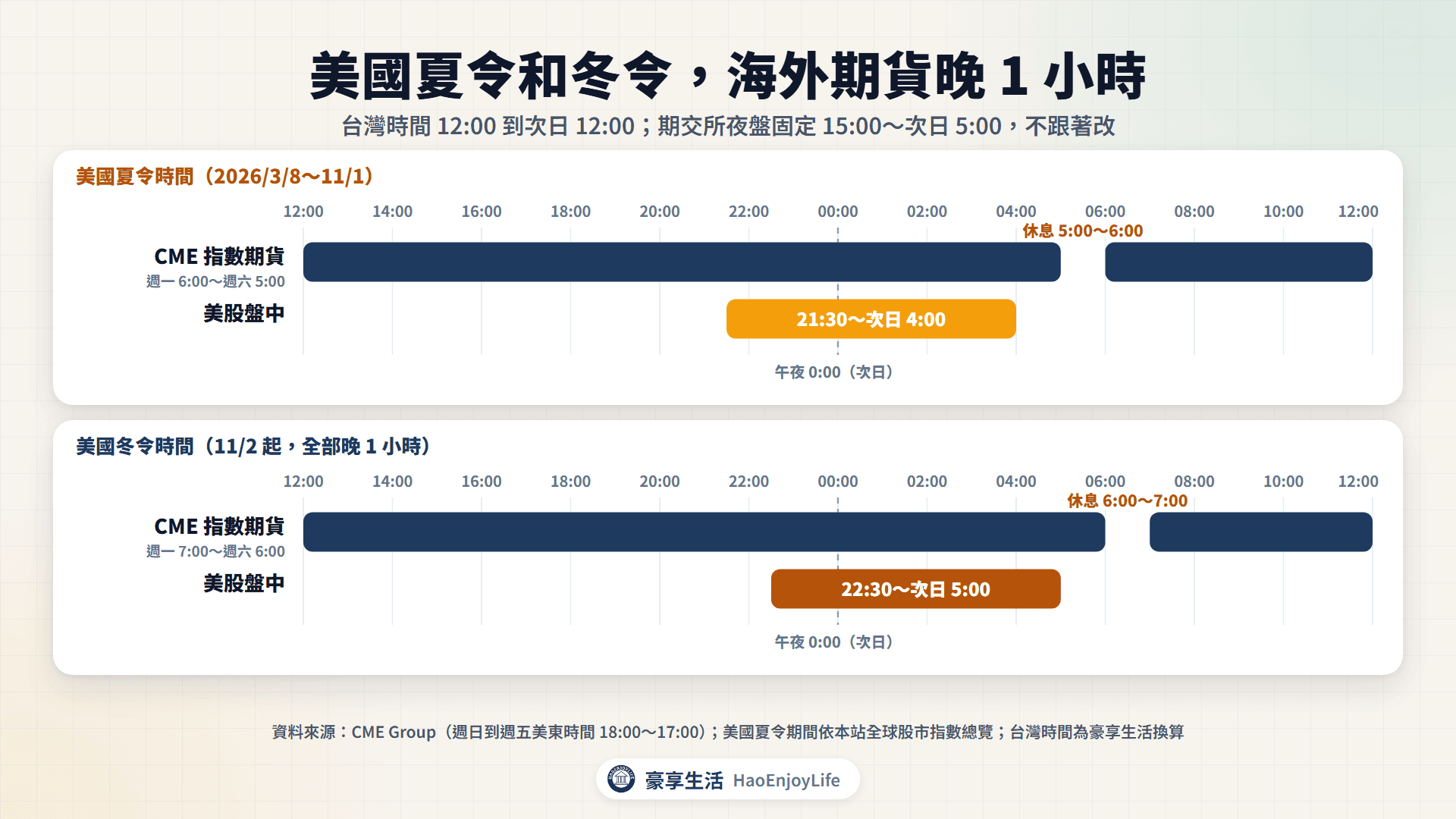Click the 04:00 axis label in summer chart
Viewport: 1456px width, 819px height.
tap(1016, 212)
